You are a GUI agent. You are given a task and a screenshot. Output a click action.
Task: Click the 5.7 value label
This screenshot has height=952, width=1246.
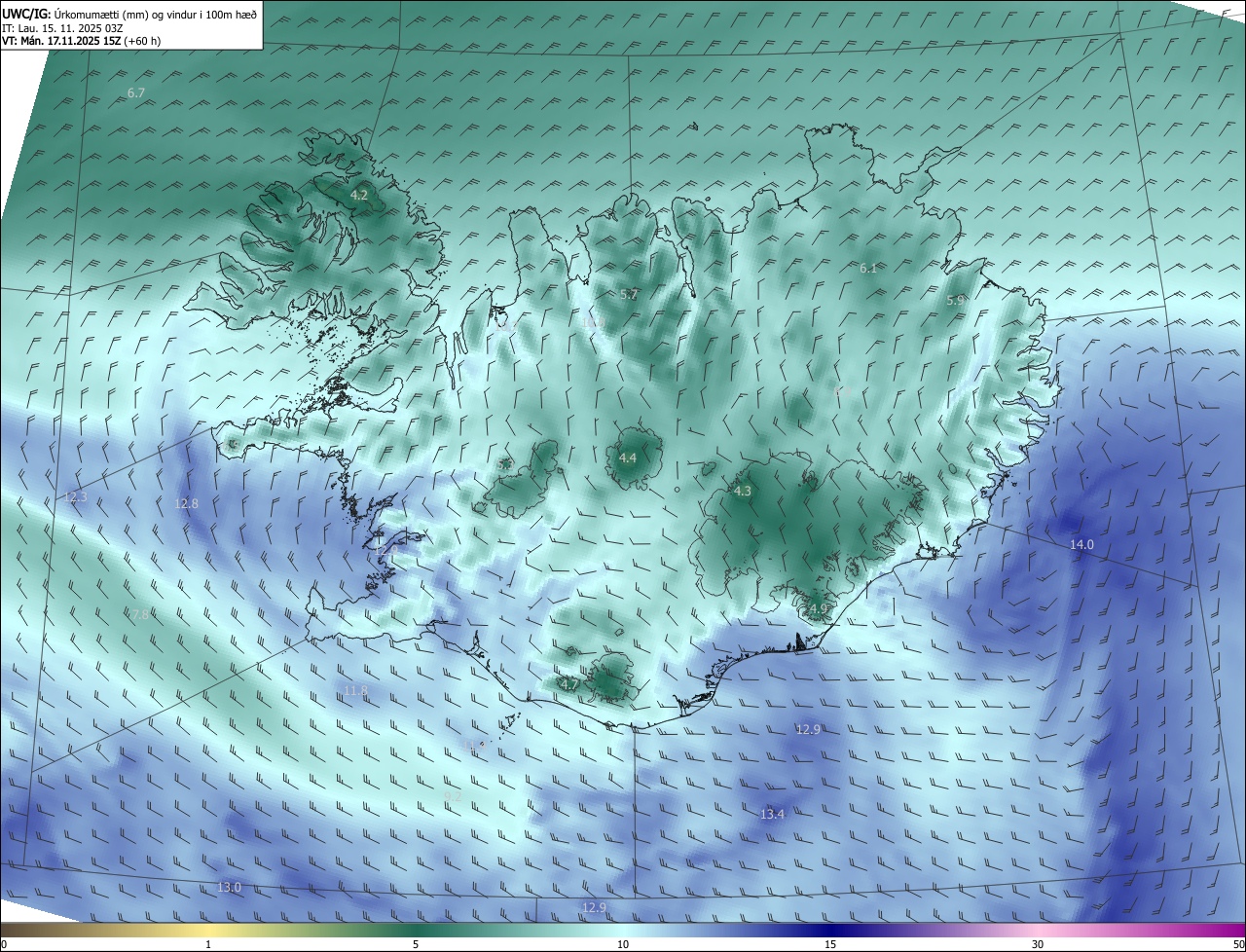click(x=629, y=294)
